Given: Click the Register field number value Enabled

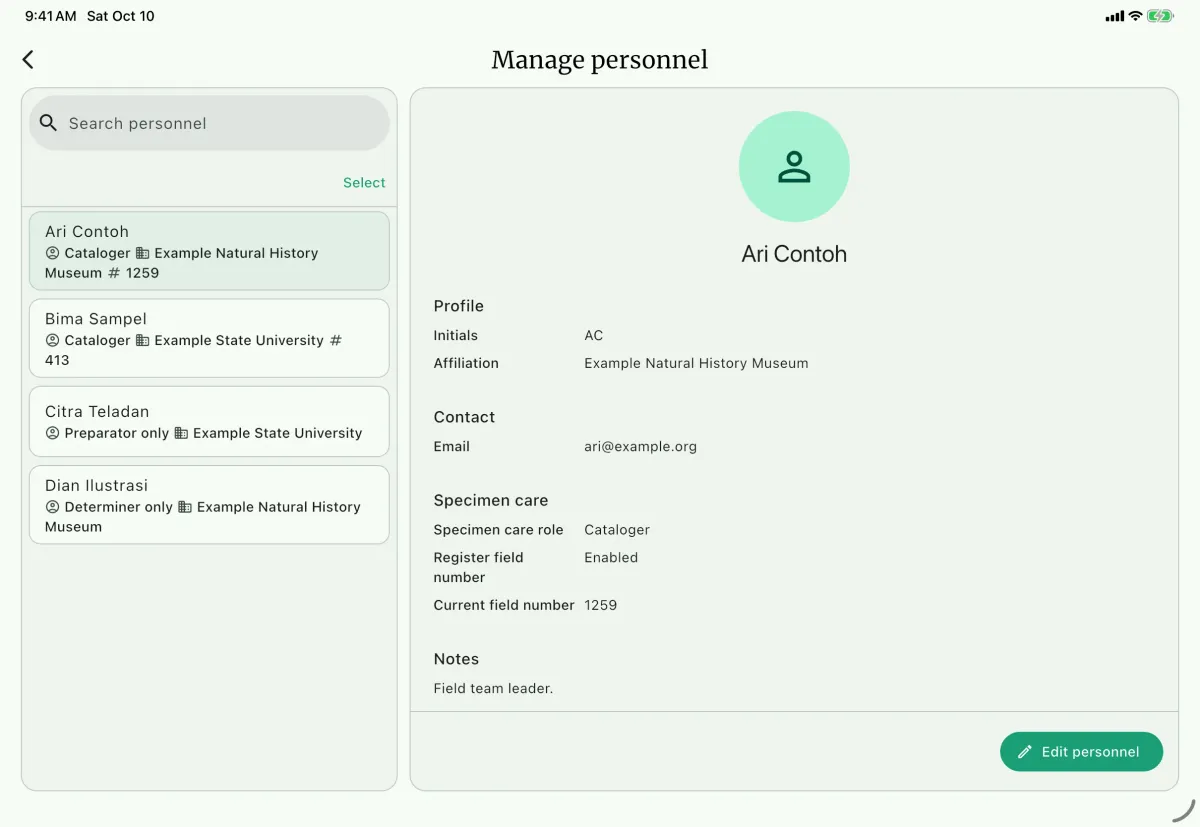Looking at the screenshot, I should pos(611,558).
